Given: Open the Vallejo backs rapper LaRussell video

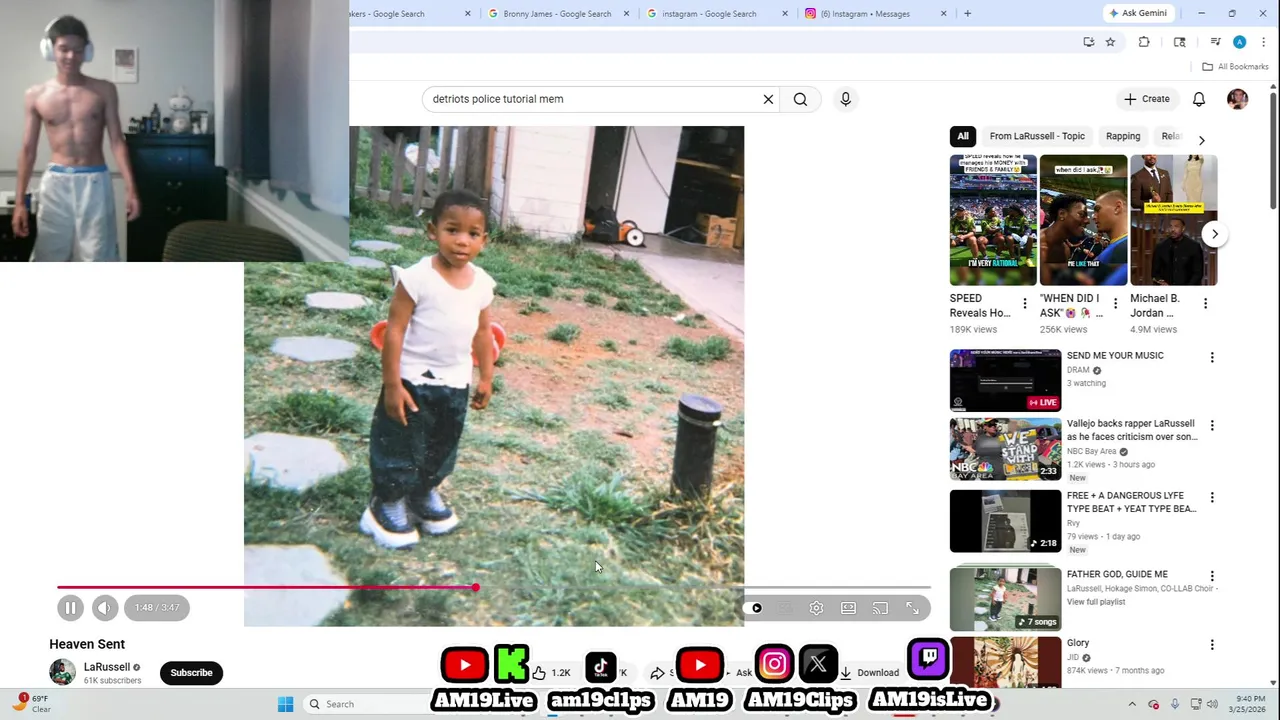Looking at the screenshot, I should point(1005,449).
